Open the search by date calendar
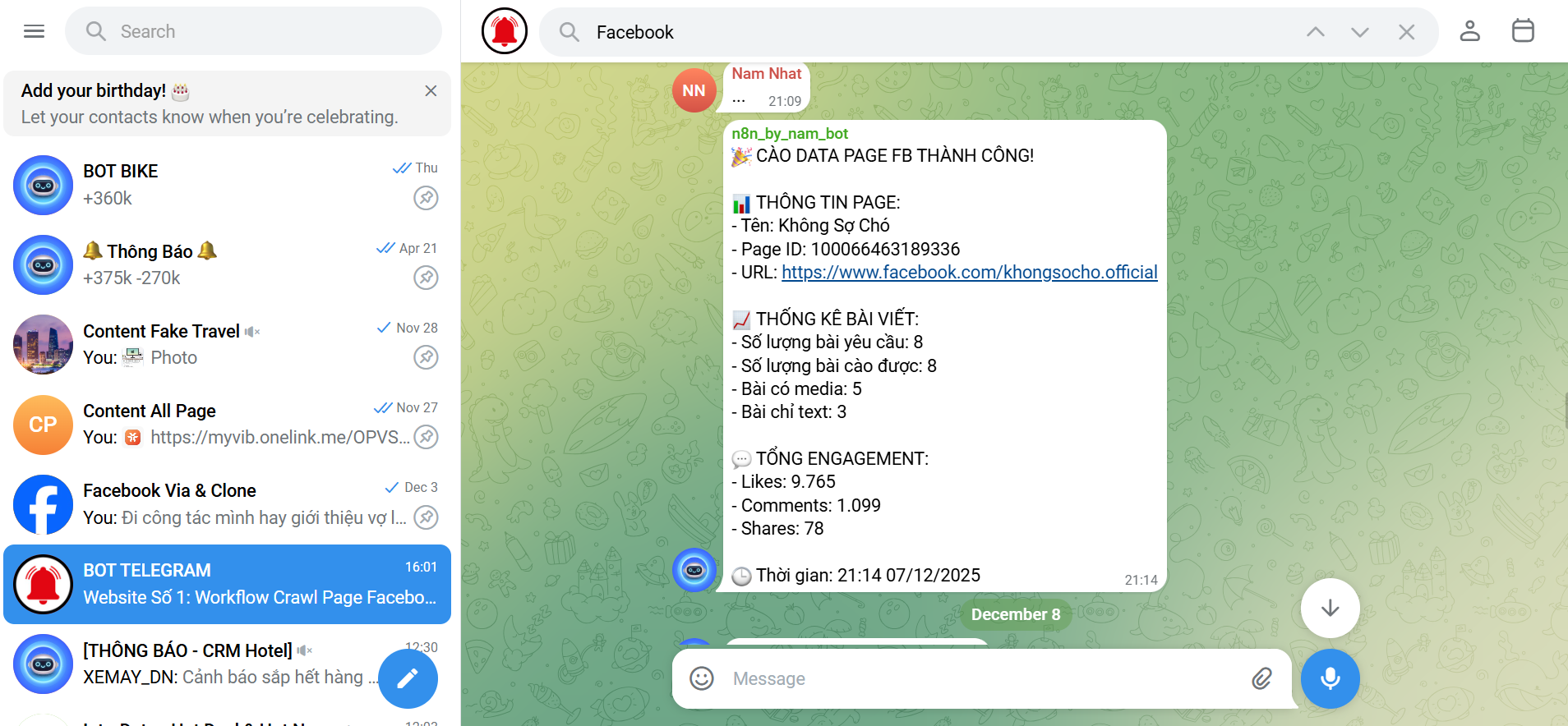The image size is (1568, 726). (x=1523, y=31)
